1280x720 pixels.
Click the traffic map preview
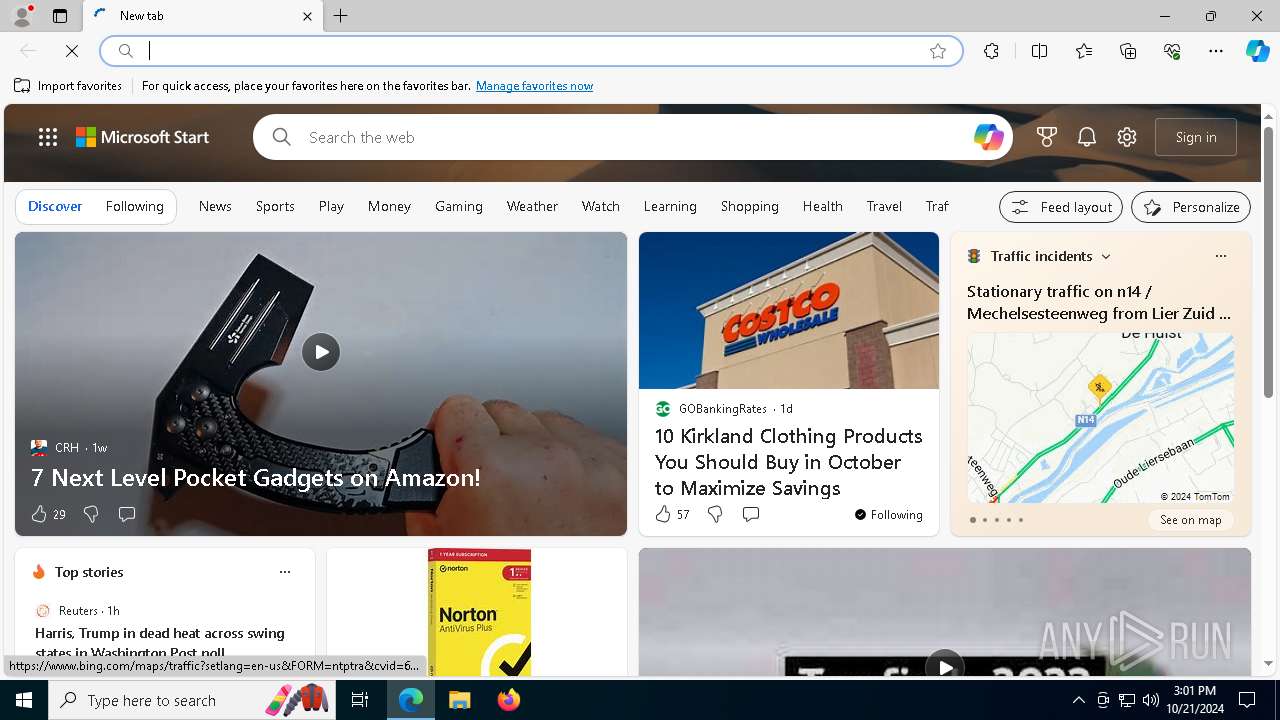pos(1100,418)
